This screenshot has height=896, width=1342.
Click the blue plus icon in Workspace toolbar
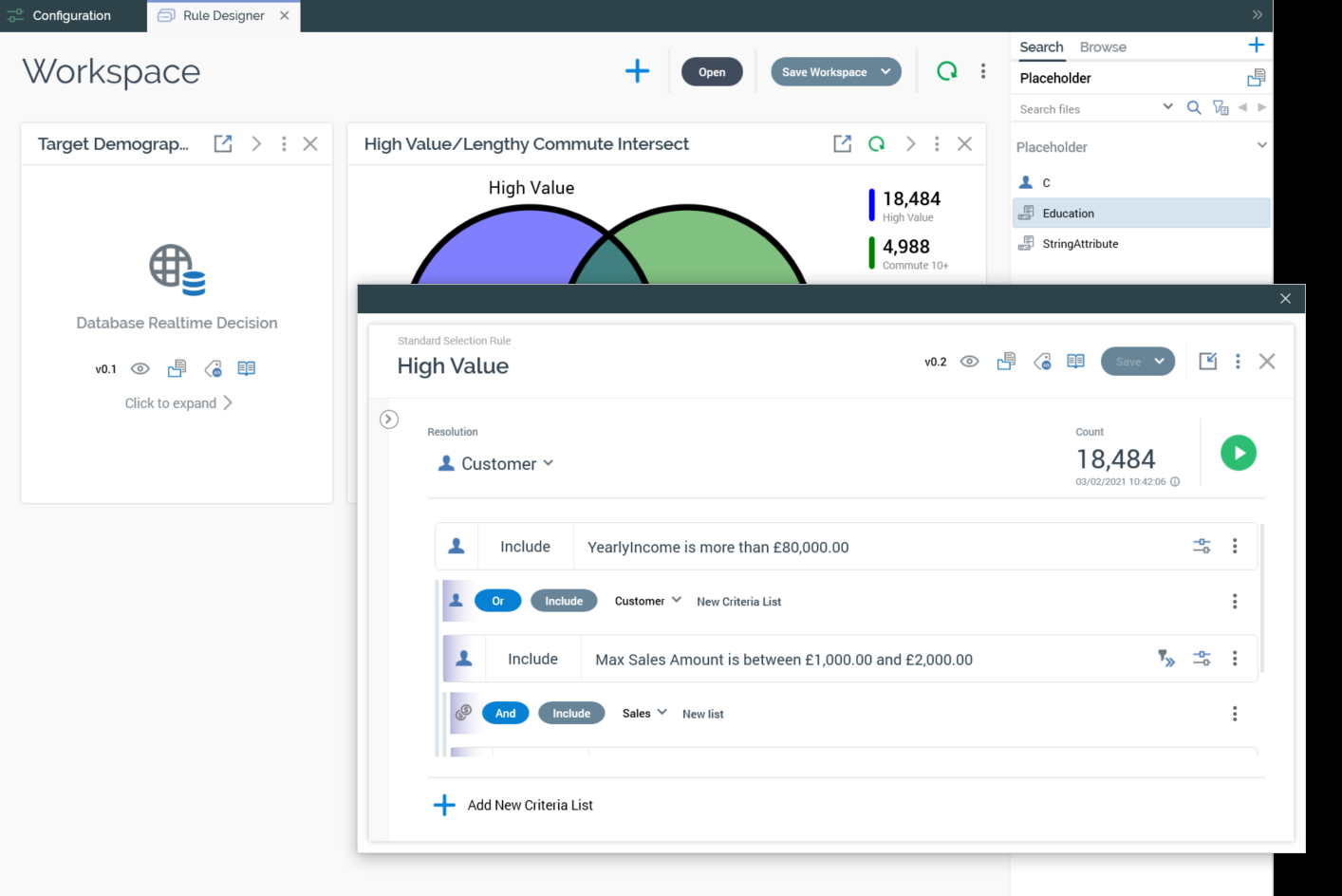637,71
